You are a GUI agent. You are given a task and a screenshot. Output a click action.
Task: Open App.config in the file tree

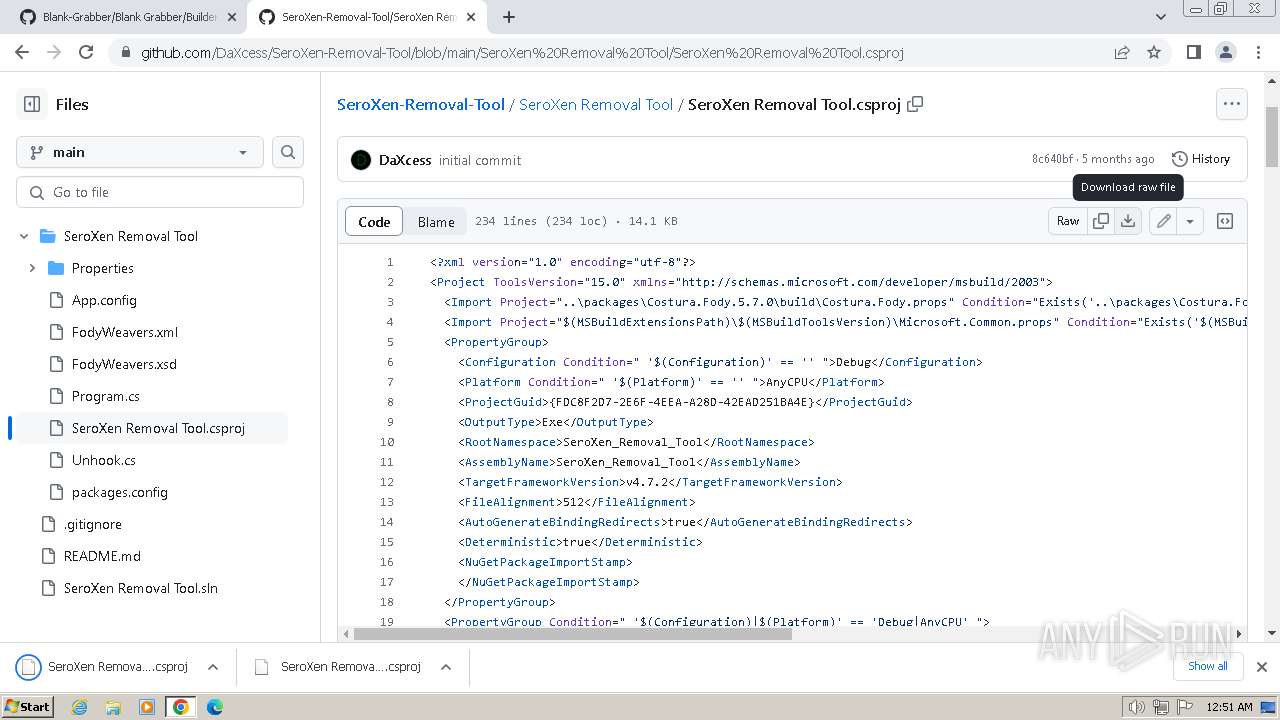coord(104,300)
